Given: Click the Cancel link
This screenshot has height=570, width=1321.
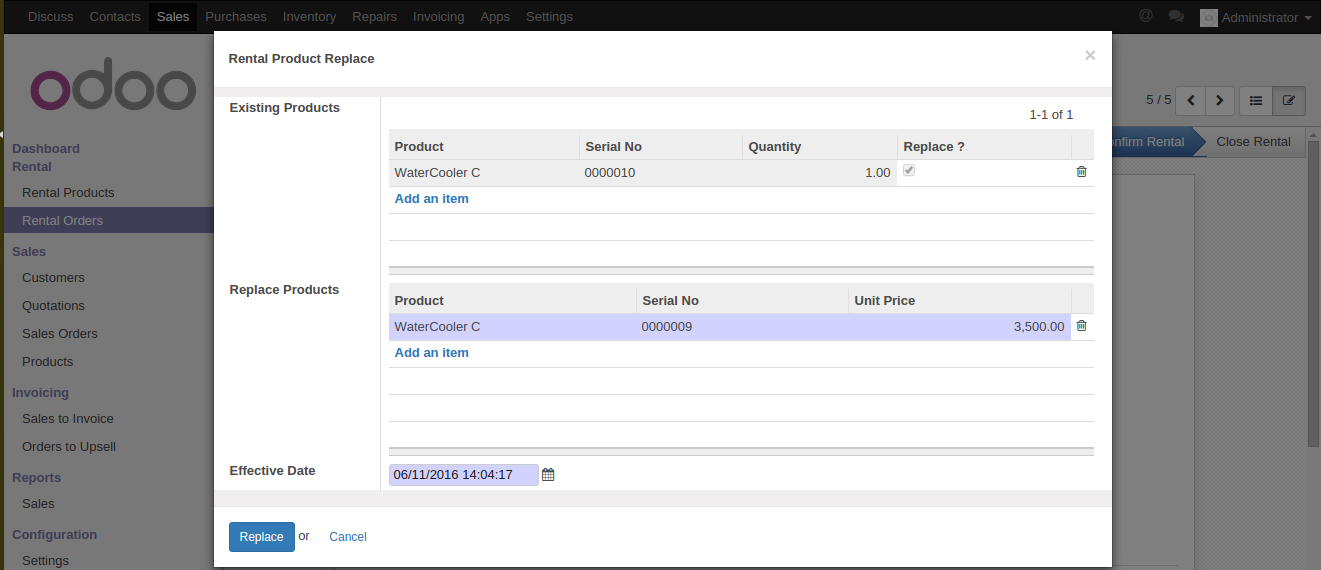Looking at the screenshot, I should (x=348, y=537).
